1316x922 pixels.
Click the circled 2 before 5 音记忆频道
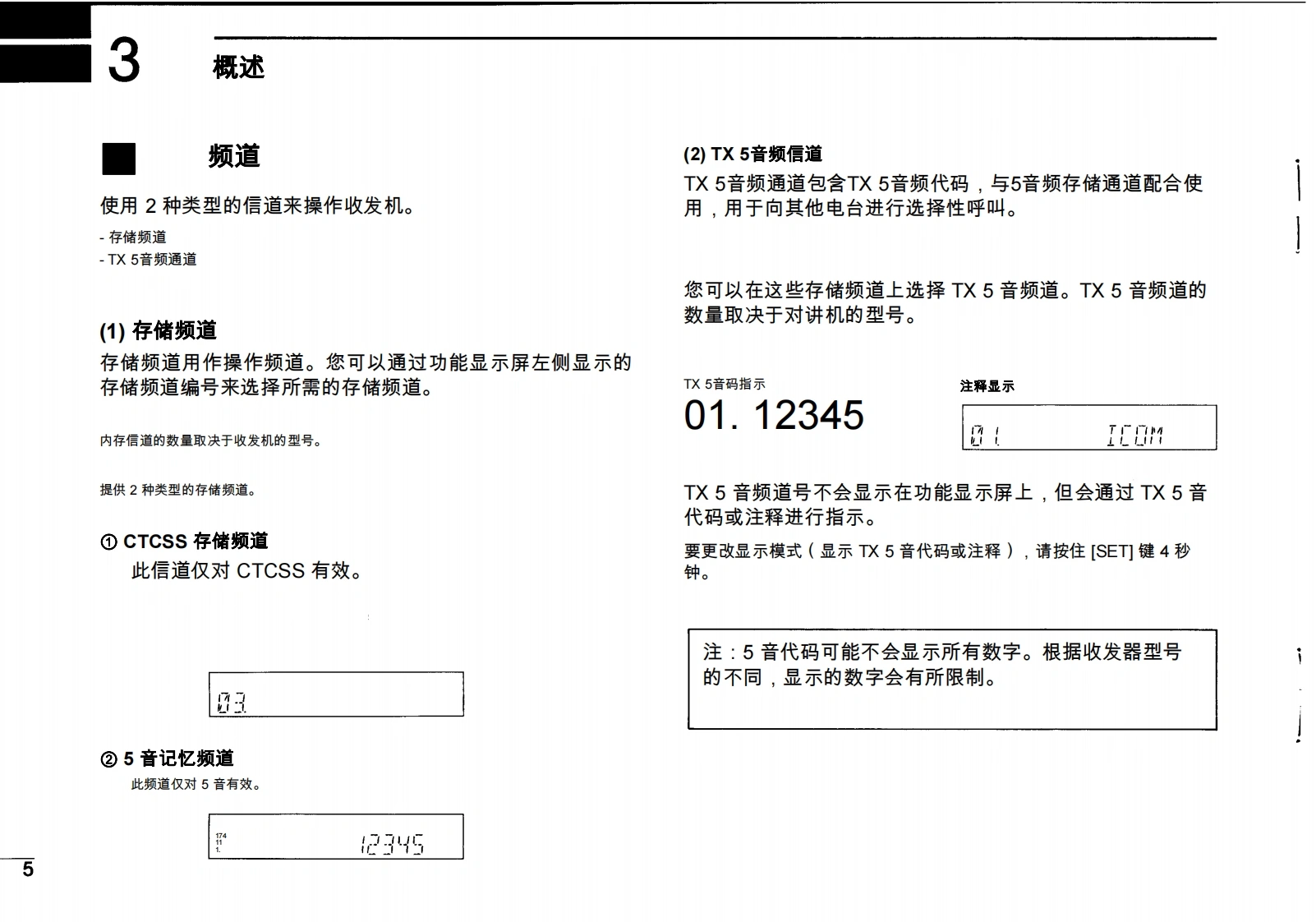click(x=108, y=759)
